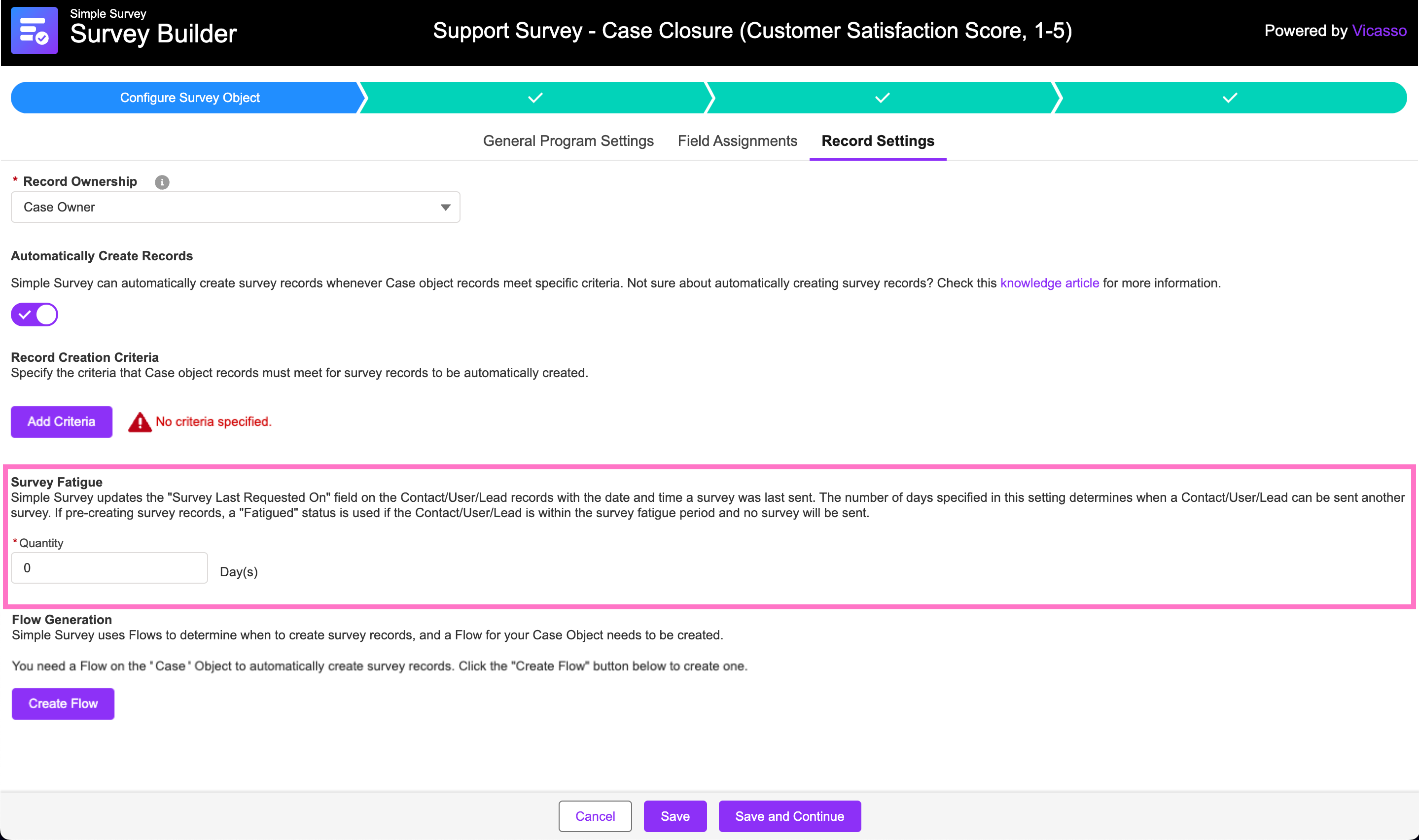Click the Create Flow button
The height and width of the screenshot is (840, 1419).
click(x=63, y=703)
